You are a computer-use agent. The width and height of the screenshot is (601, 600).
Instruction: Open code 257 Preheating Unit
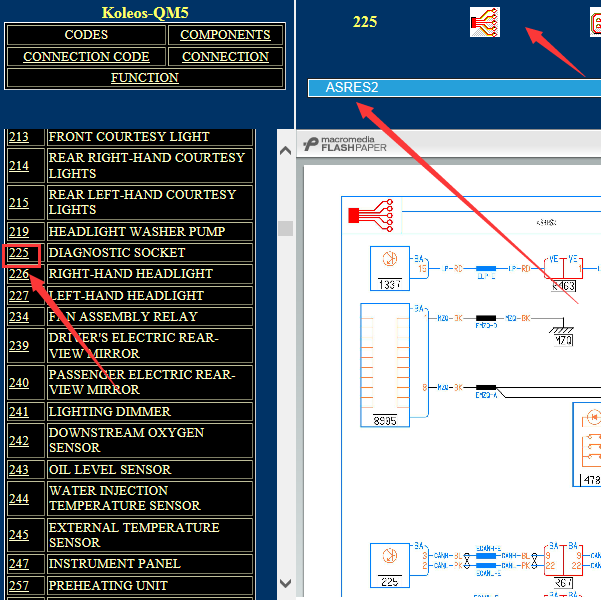(x=19, y=585)
